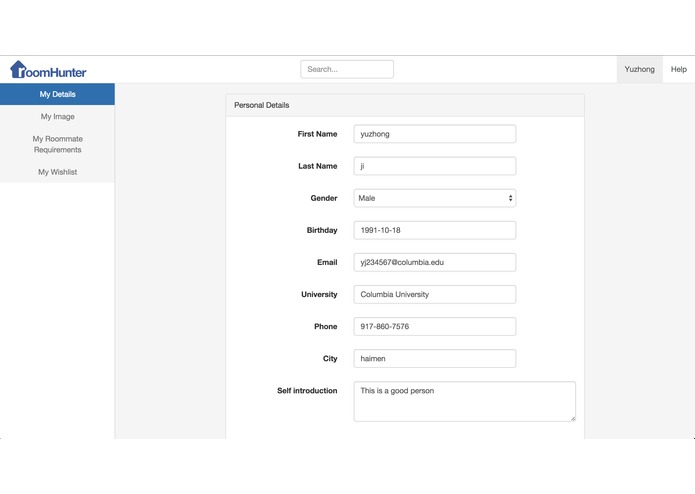Screen dimensions: 695x494
Task: Grab the text area resize handle
Action: click(x=573, y=418)
